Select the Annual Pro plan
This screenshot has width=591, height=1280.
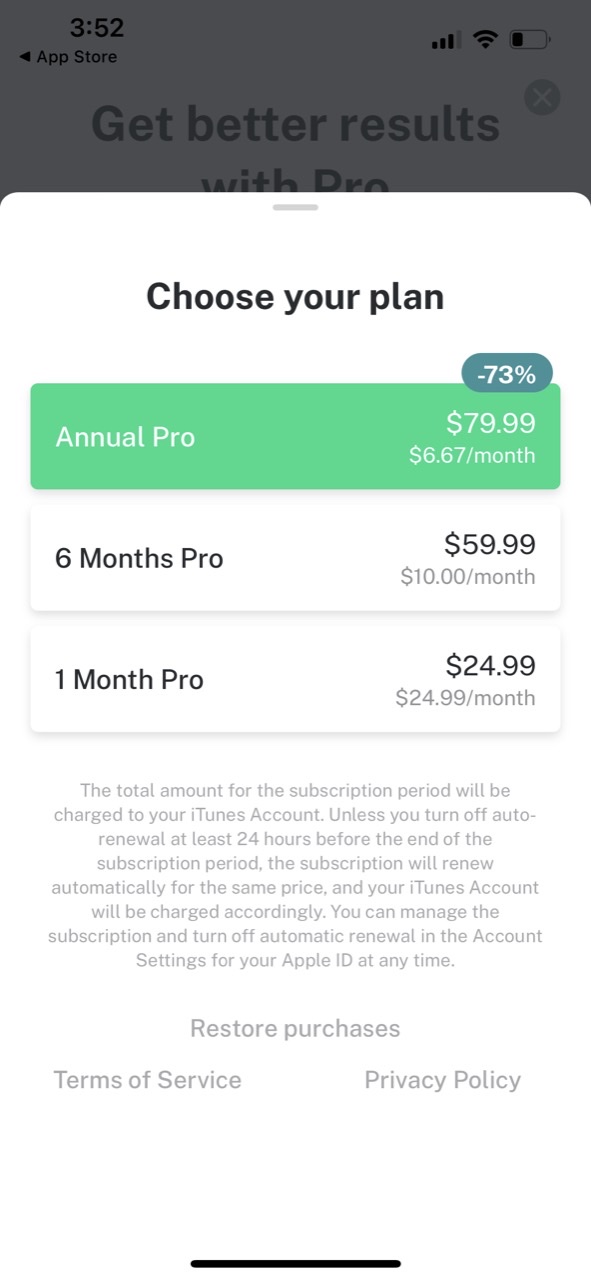pyautogui.click(x=295, y=437)
